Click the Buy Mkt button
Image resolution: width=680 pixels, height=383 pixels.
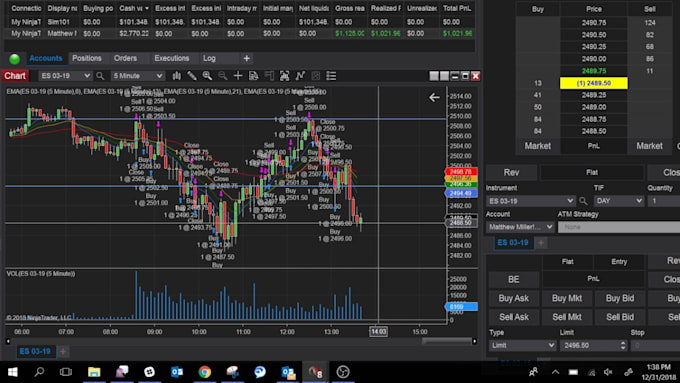[x=567, y=298]
